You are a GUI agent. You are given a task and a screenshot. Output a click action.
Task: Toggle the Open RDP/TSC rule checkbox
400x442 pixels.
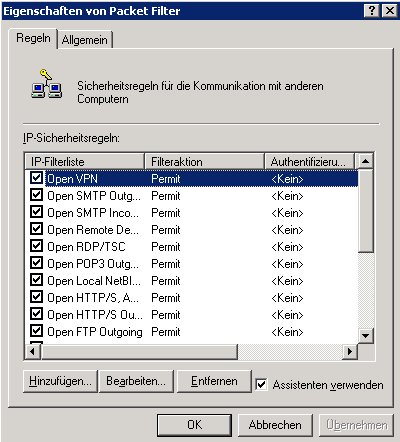[x=36, y=246]
